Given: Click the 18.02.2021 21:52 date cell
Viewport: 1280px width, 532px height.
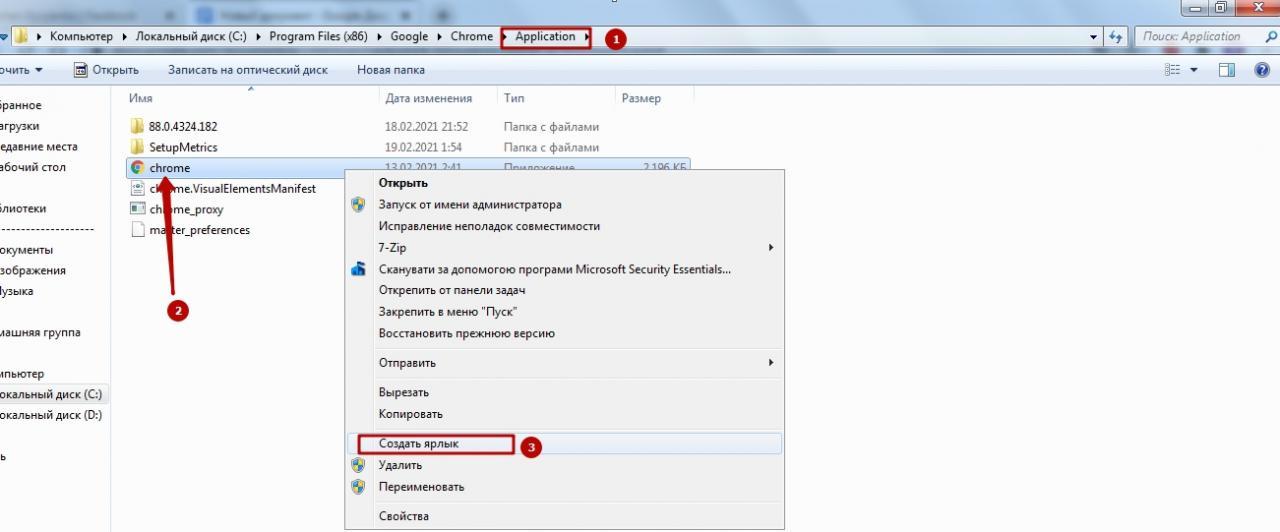Looking at the screenshot, I should pos(426,127).
